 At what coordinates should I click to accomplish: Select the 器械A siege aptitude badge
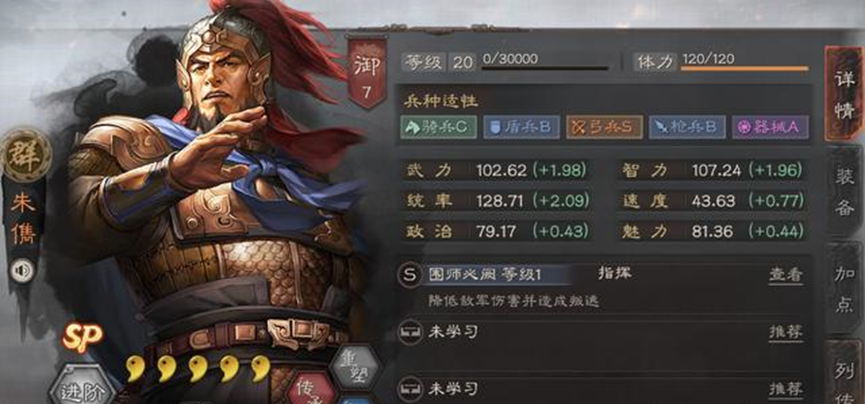pos(770,127)
